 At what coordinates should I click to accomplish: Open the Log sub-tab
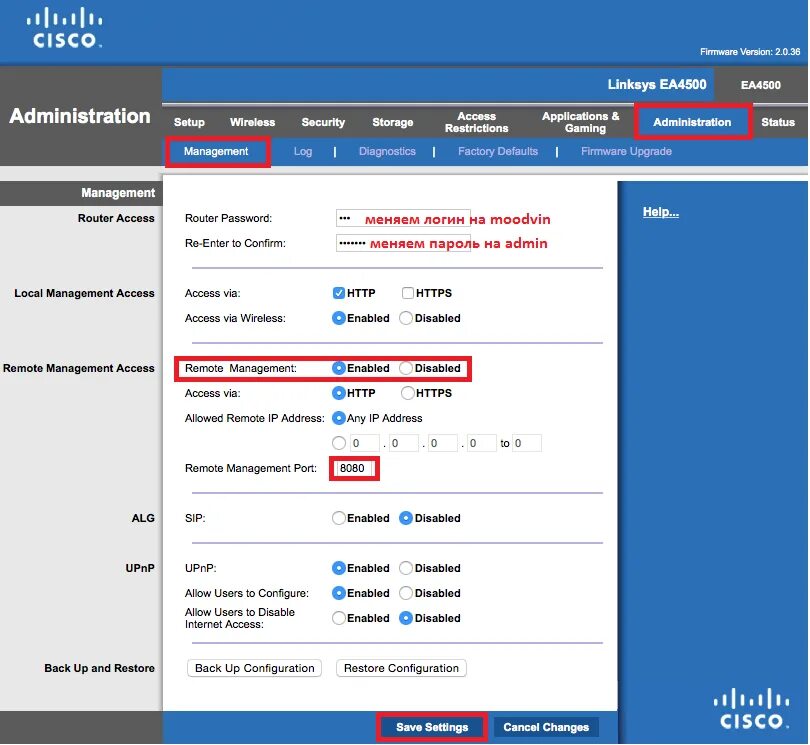[303, 151]
